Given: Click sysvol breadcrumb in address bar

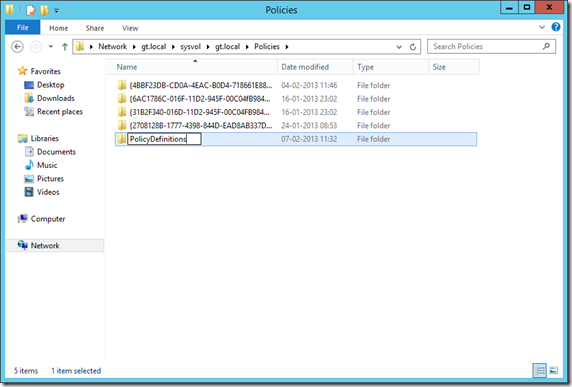Looking at the screenshot, I should pyautogui.click(x=190, y=47).
